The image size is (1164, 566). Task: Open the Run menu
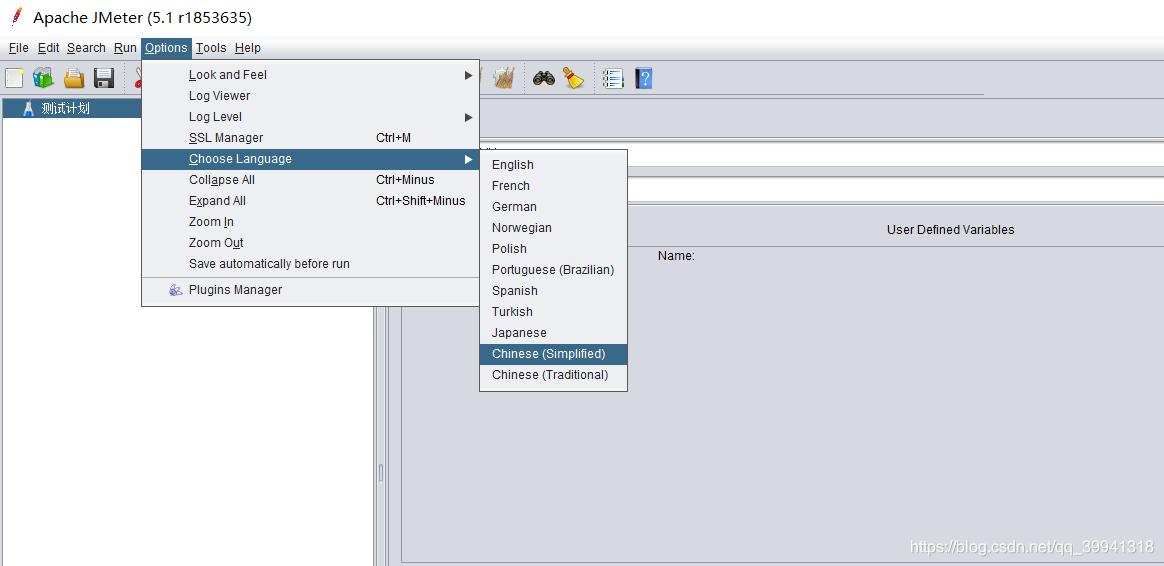point(125,48)
